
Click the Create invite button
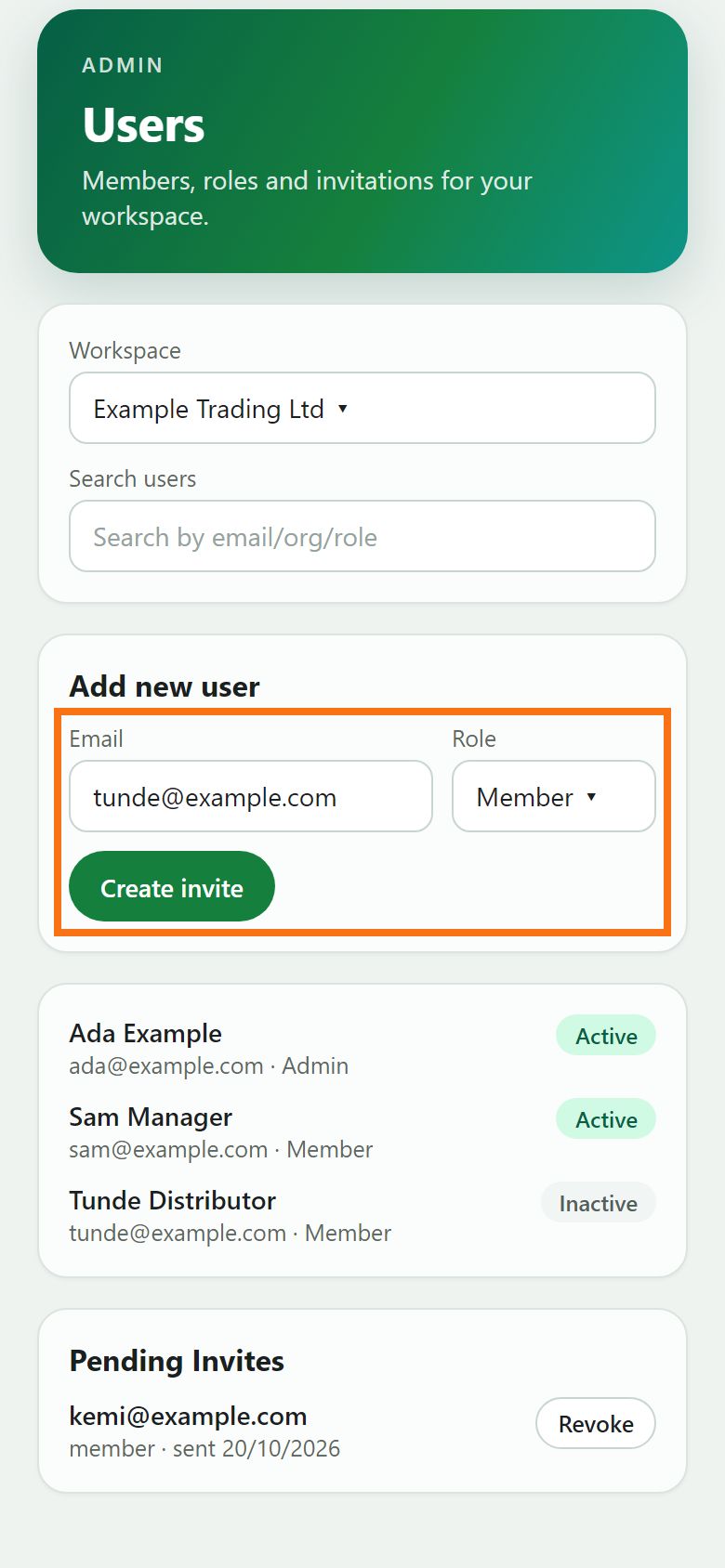[x=172, y=886]
